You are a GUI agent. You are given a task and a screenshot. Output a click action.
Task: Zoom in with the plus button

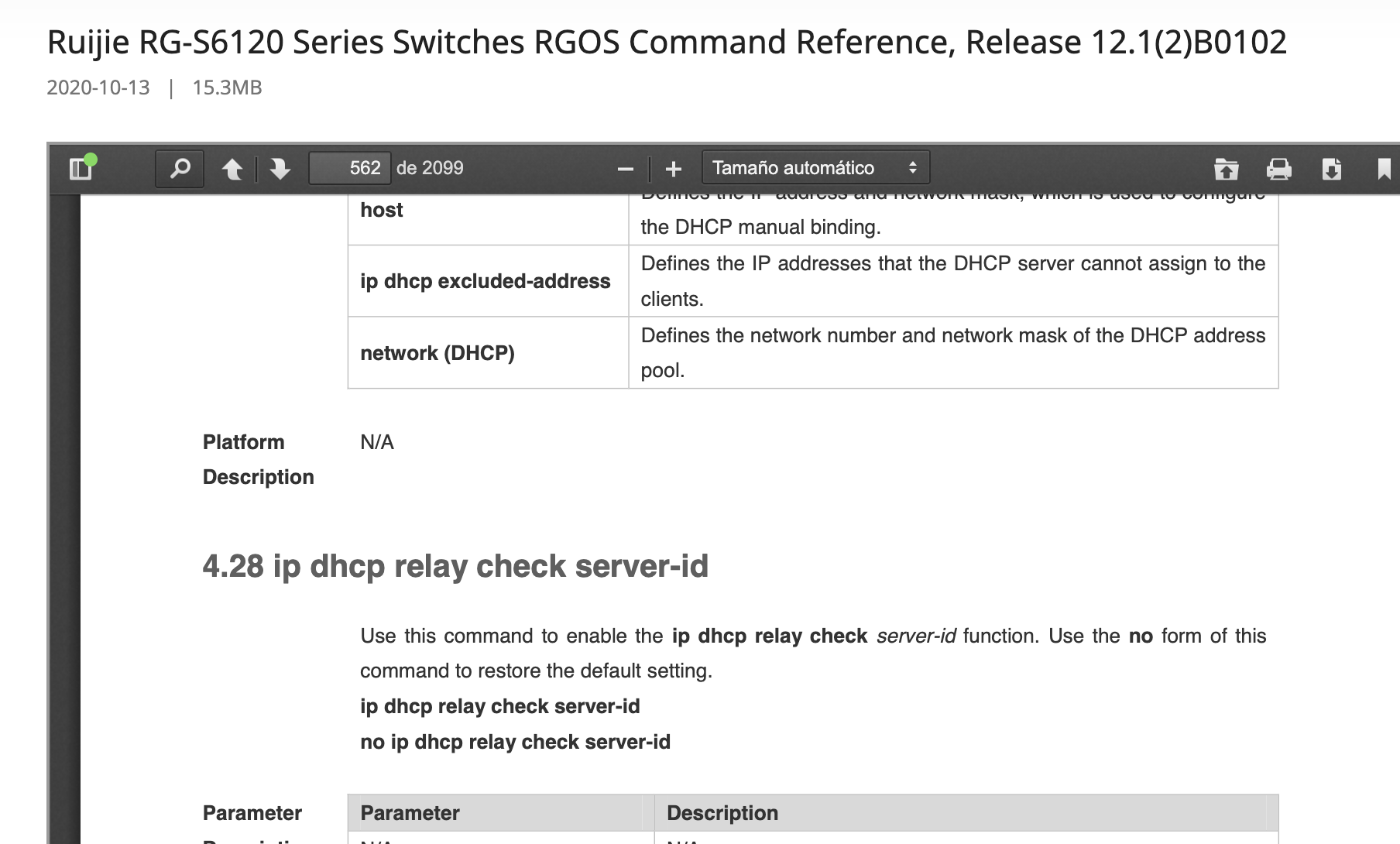coord(674,169)
